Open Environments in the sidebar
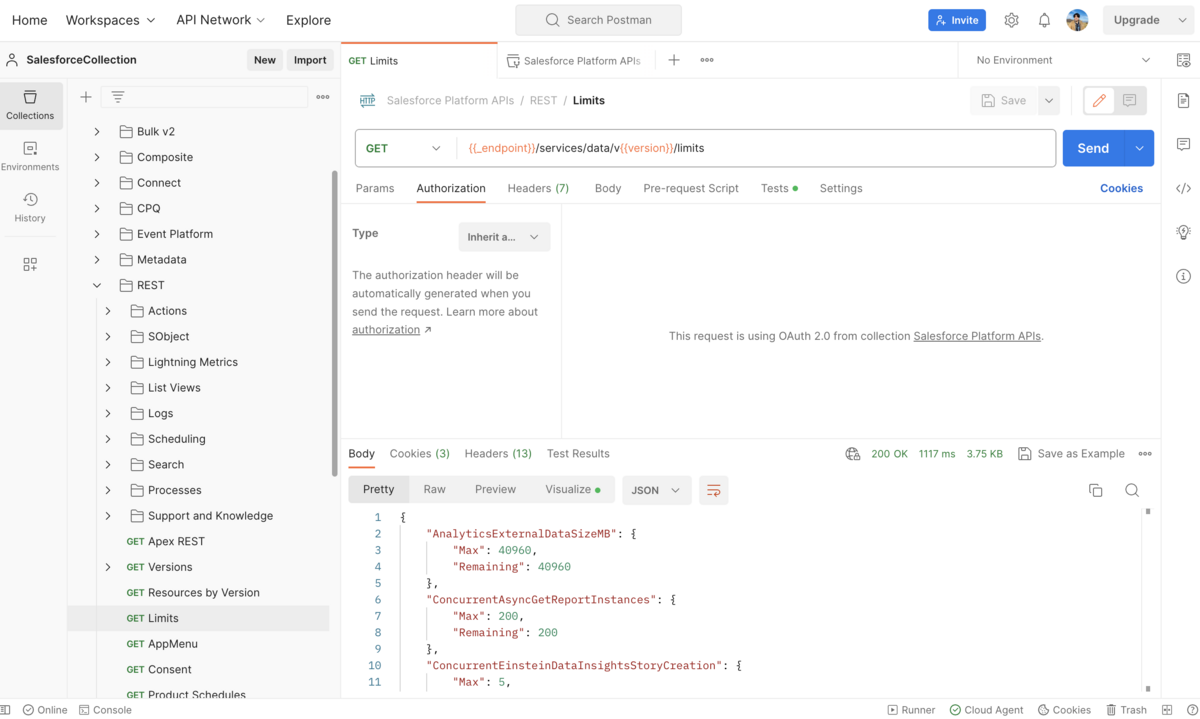The image size is (1200, 719). click(30, 157)
